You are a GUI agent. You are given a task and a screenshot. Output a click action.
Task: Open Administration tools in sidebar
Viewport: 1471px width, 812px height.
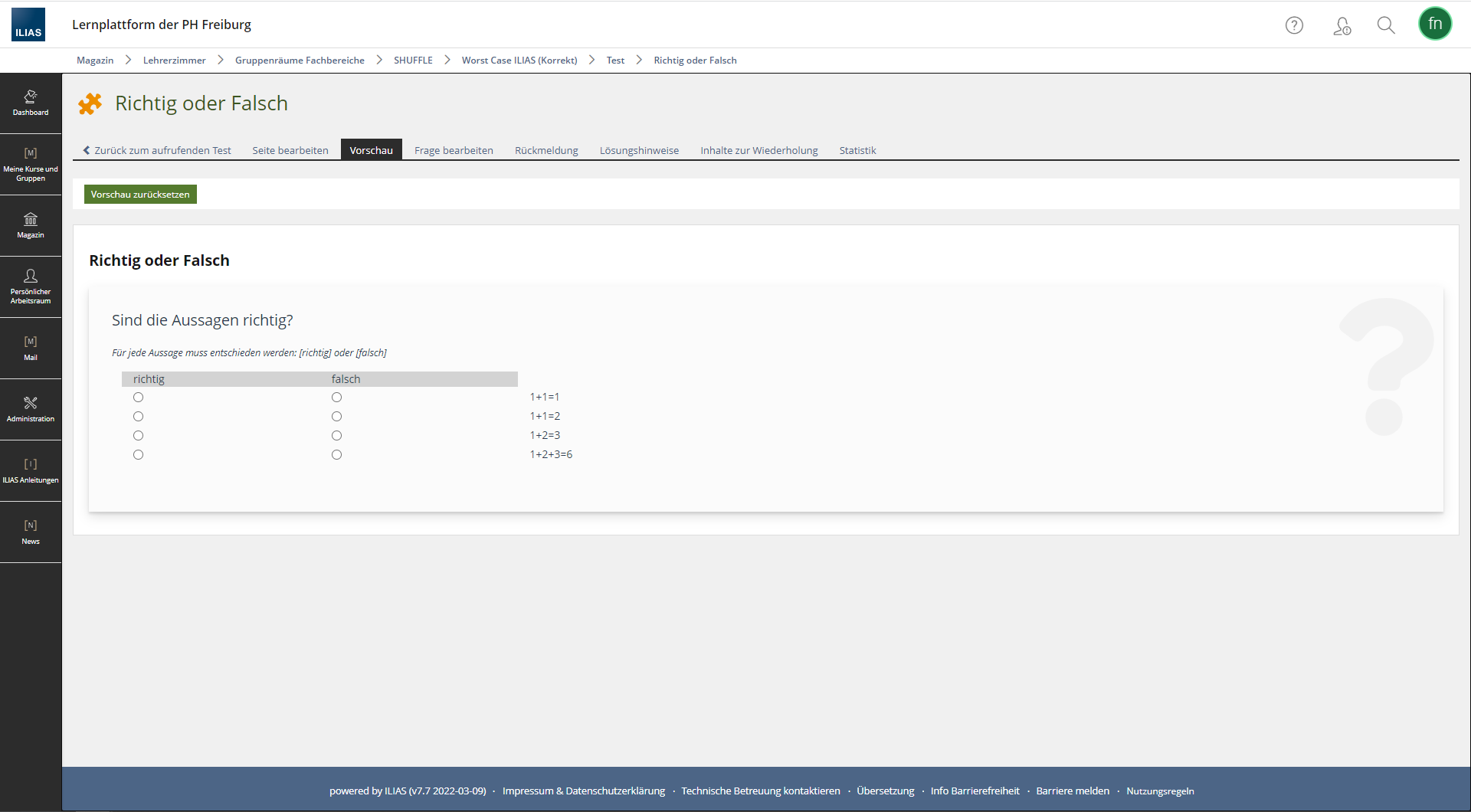point(31,409)
